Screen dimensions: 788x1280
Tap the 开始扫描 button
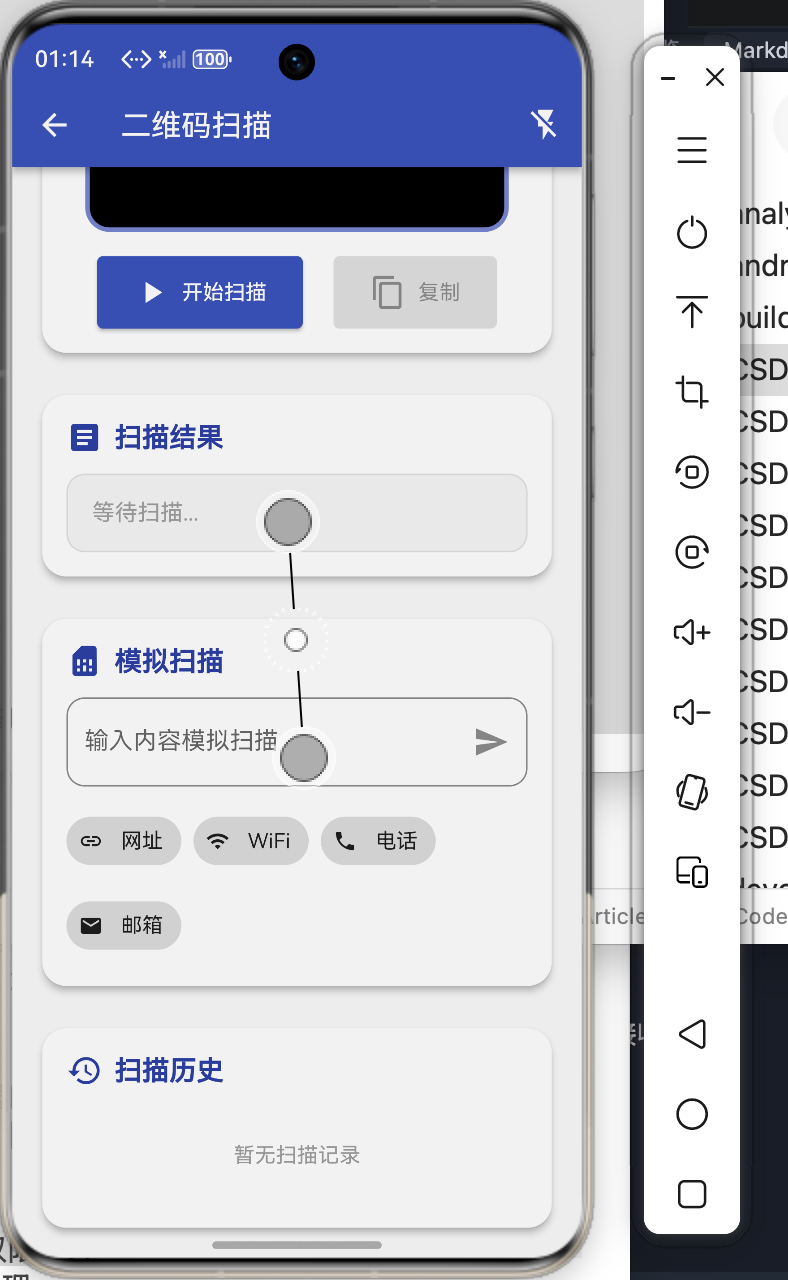(200, 292)
